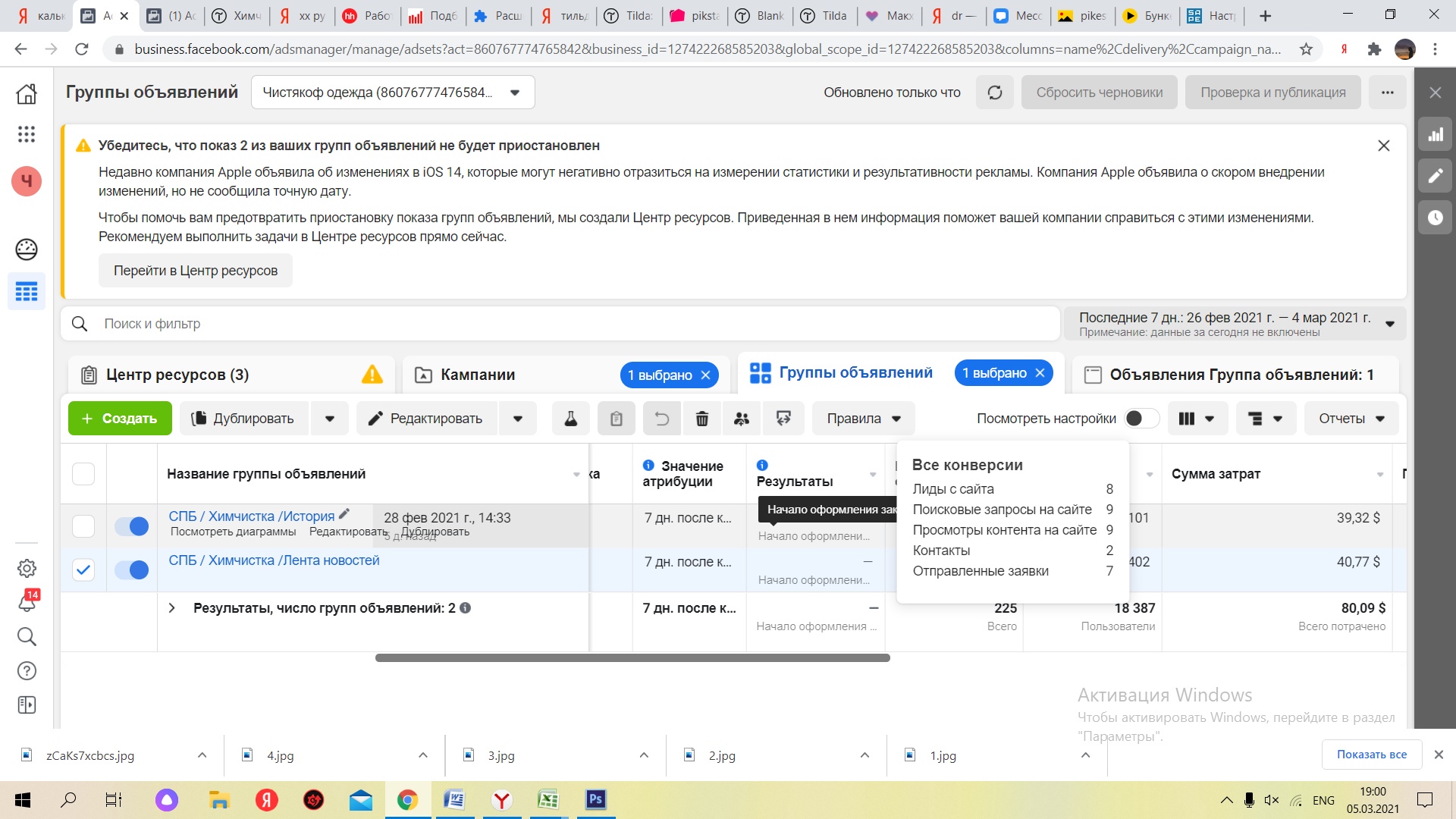
Task: Open the all tools grid menu
Action: (27, 134)
